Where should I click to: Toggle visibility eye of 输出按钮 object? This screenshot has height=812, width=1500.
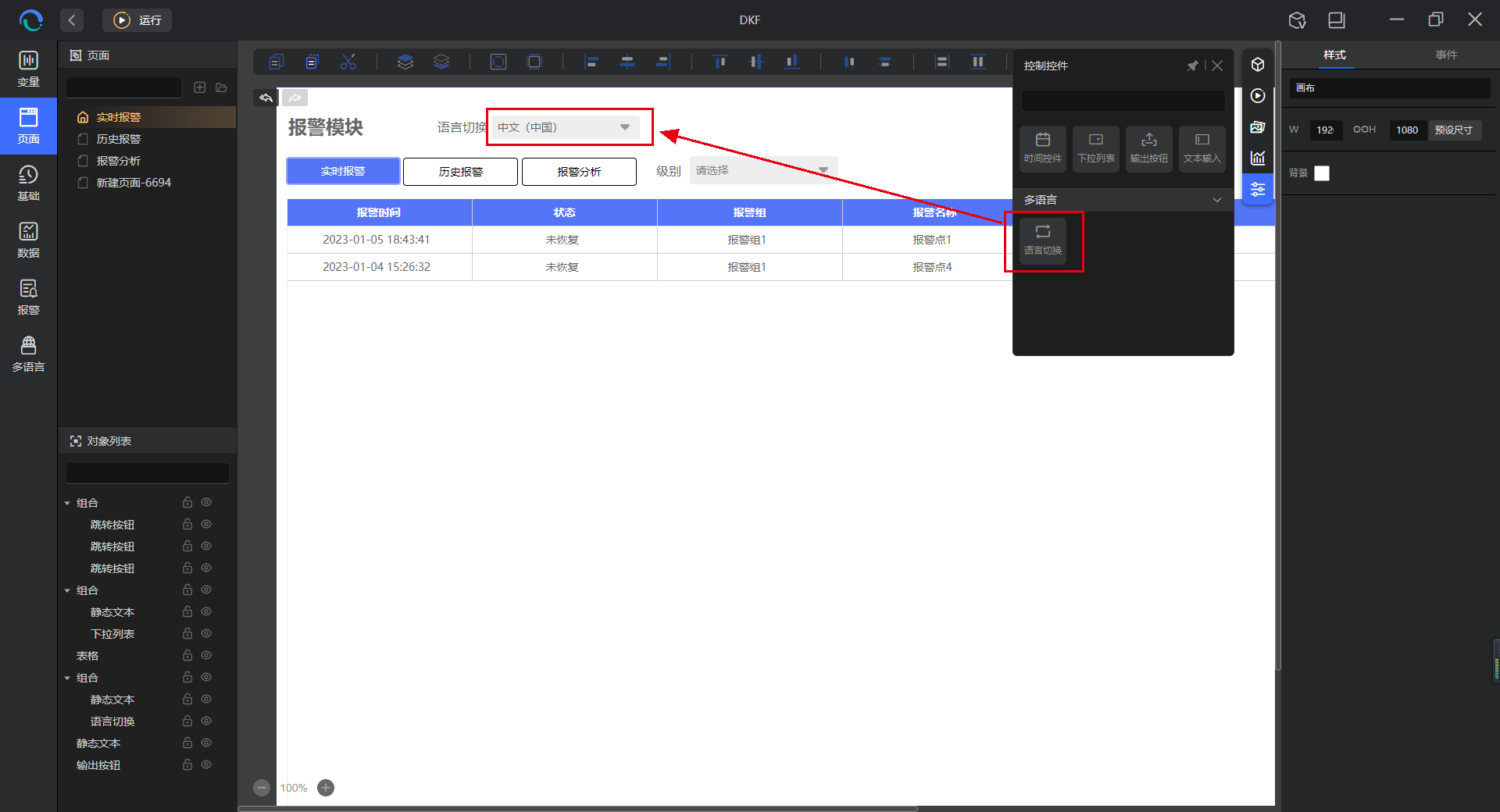point(206,764)
